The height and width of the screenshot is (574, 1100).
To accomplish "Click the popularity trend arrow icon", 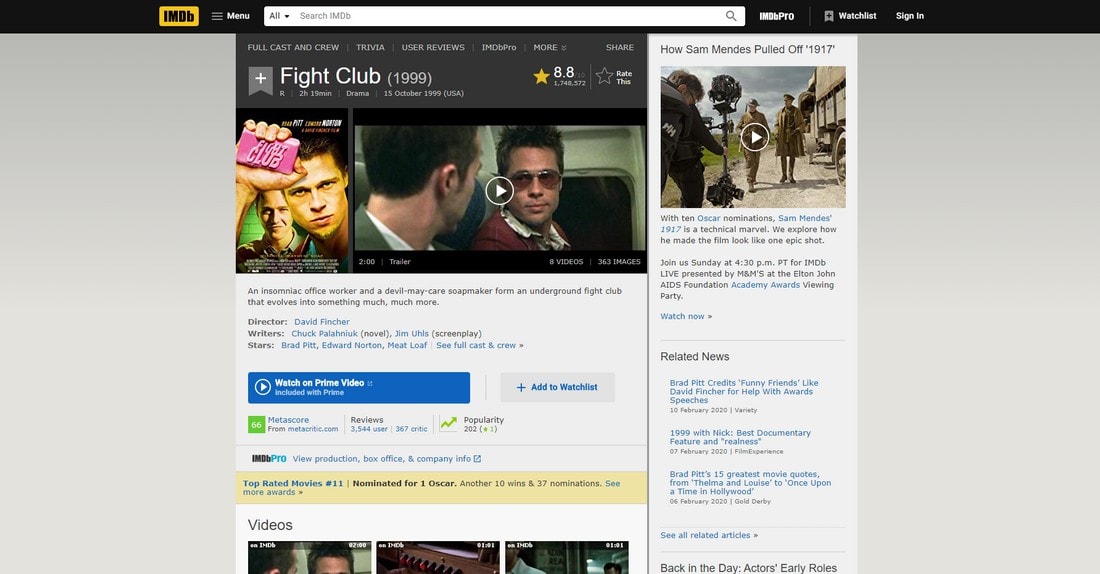I will pos(448,423).
